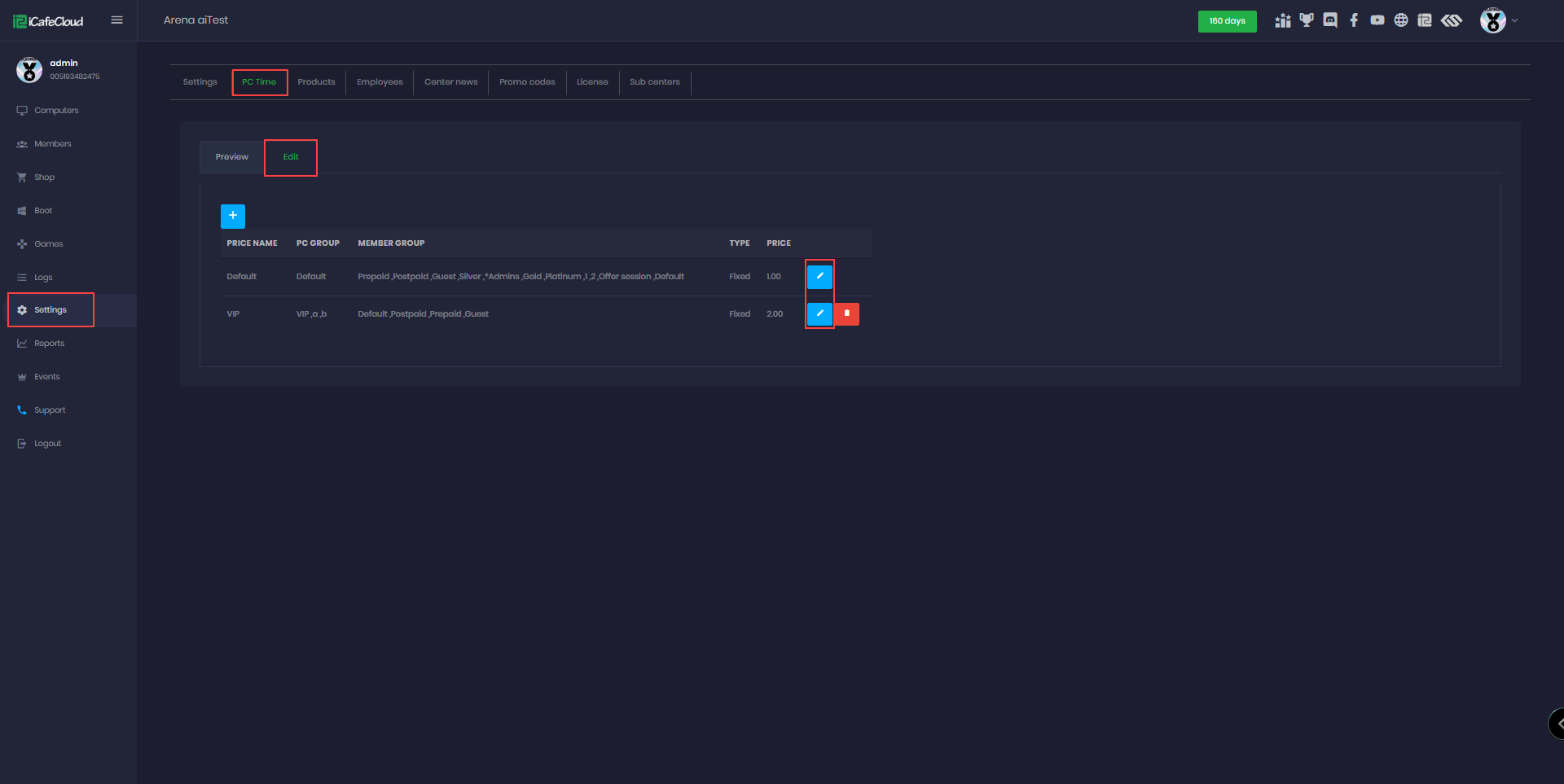Click the 160 days license button

pyautogui.click(x=1227, y=21)
